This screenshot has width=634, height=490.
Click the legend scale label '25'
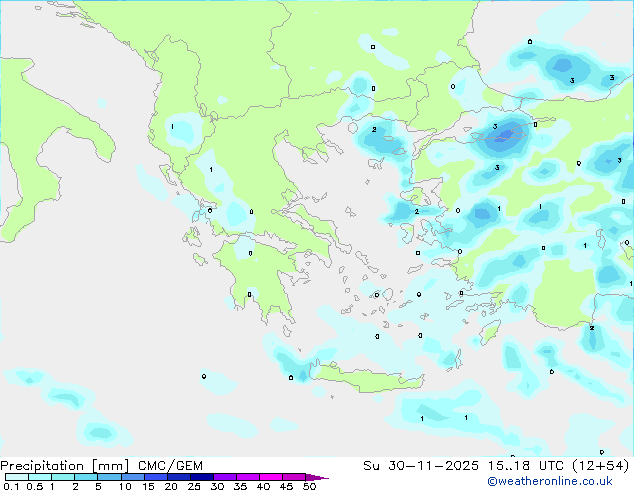click(194, 486)
